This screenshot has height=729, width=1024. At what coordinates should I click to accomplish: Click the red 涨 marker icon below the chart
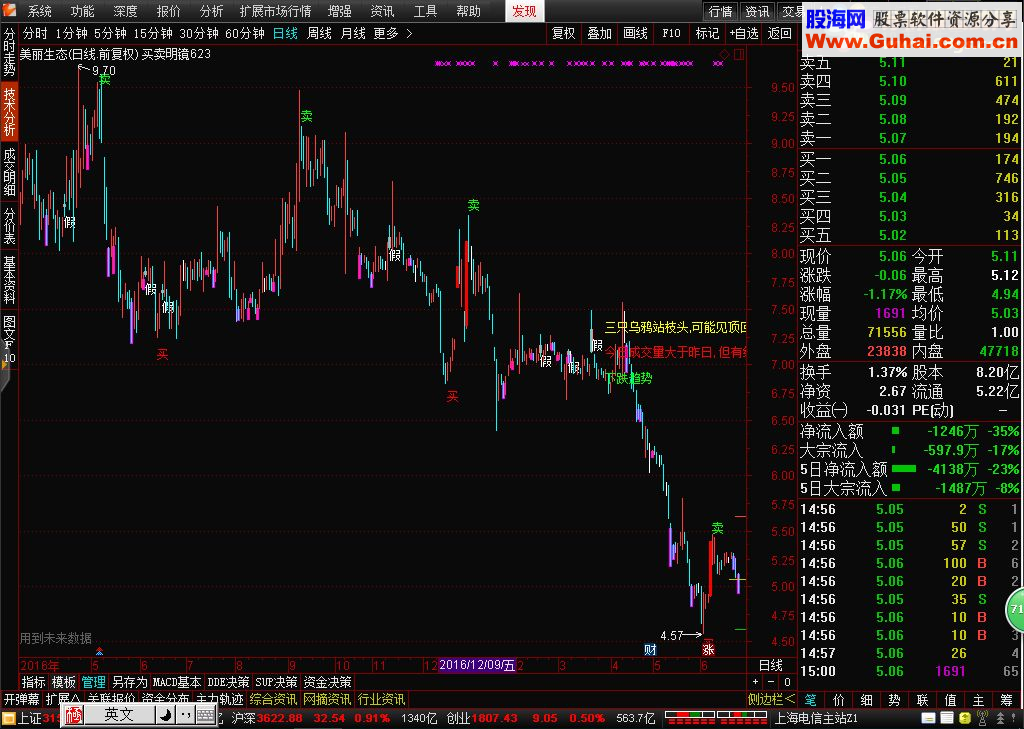708,649
